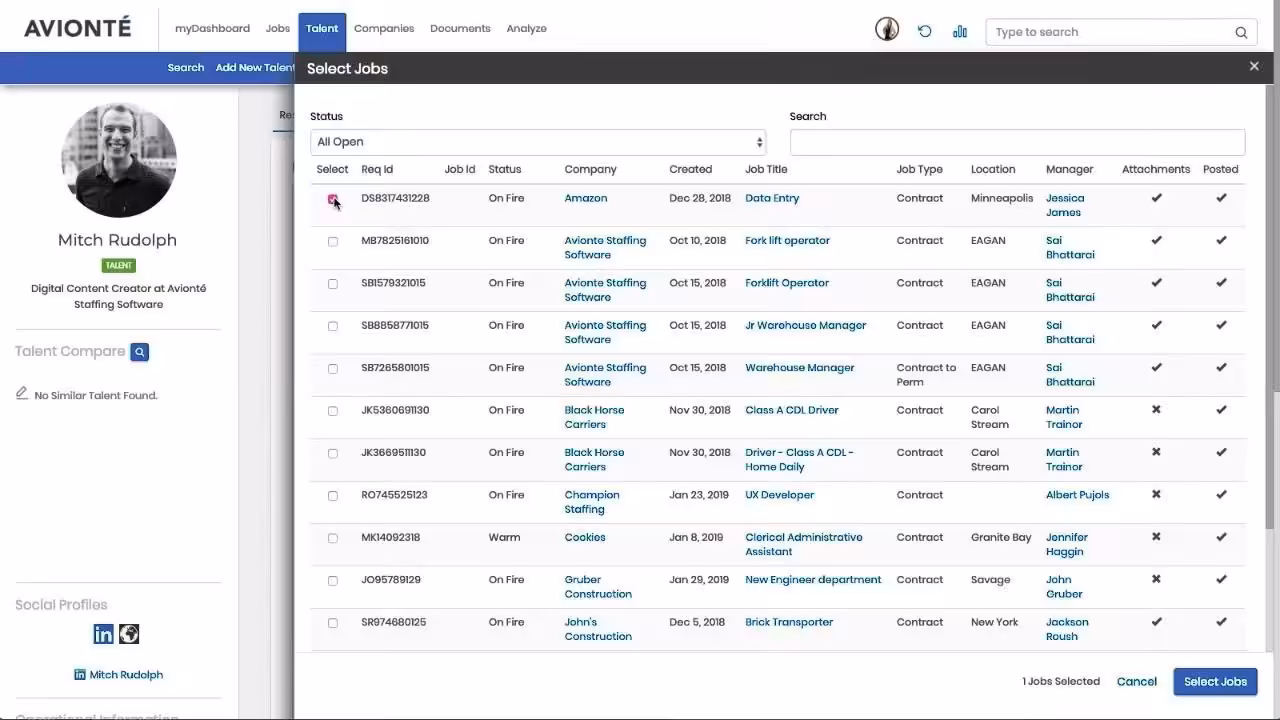Image resolution: width=1280 pixels, height=720 pixels.
Task: Select the Clerical Administrative Assistant checkbox
Action: pyautogui.click(x=333, y=538)
